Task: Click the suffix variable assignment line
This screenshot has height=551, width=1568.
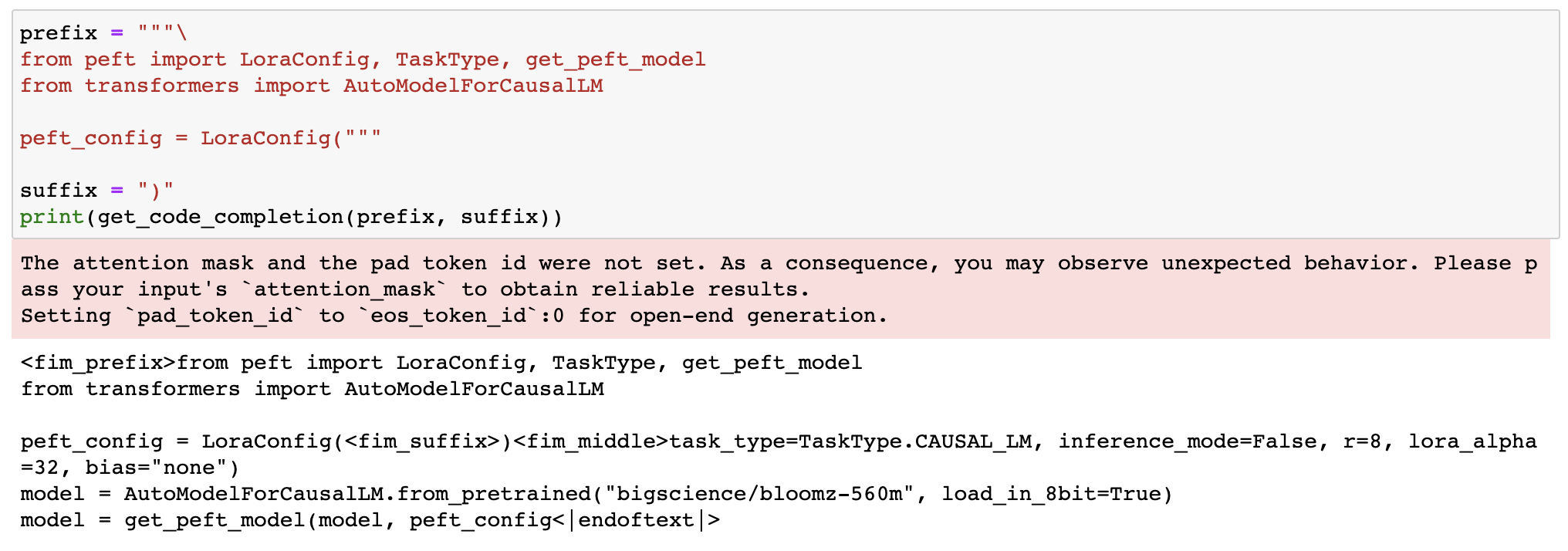Action: click(x=96, y=191)
